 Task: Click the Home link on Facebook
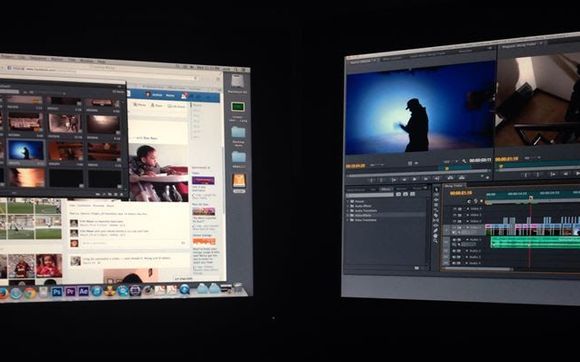[x=170, y=95]
